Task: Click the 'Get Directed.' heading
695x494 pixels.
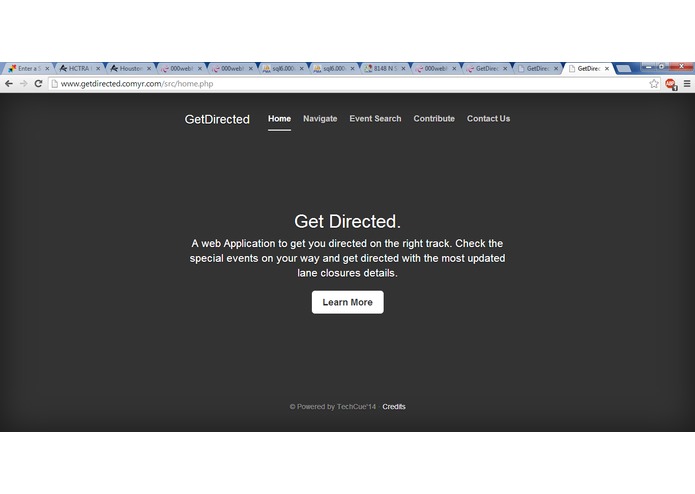Action: pos(348,222)
